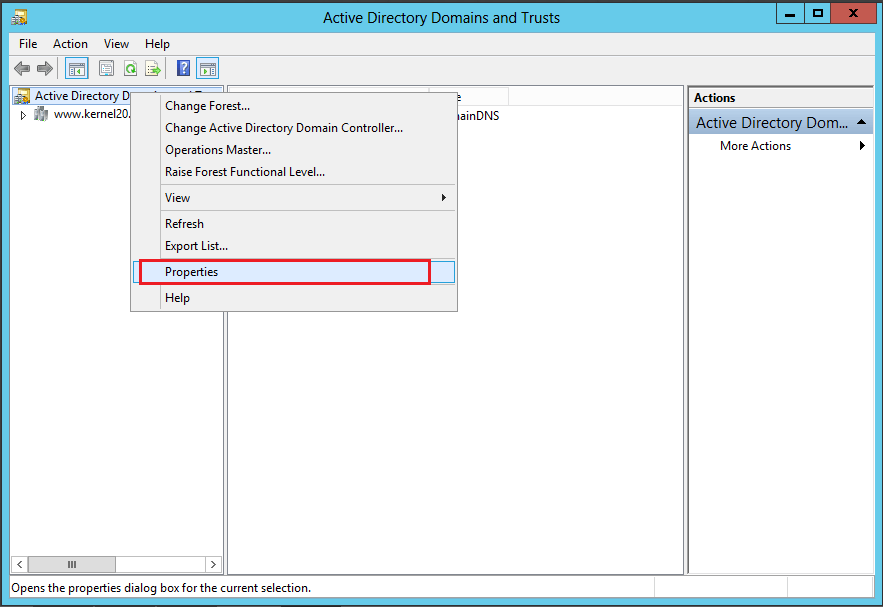Open the View menu in menu bar

pyautogui.click(x=116, y=44)
